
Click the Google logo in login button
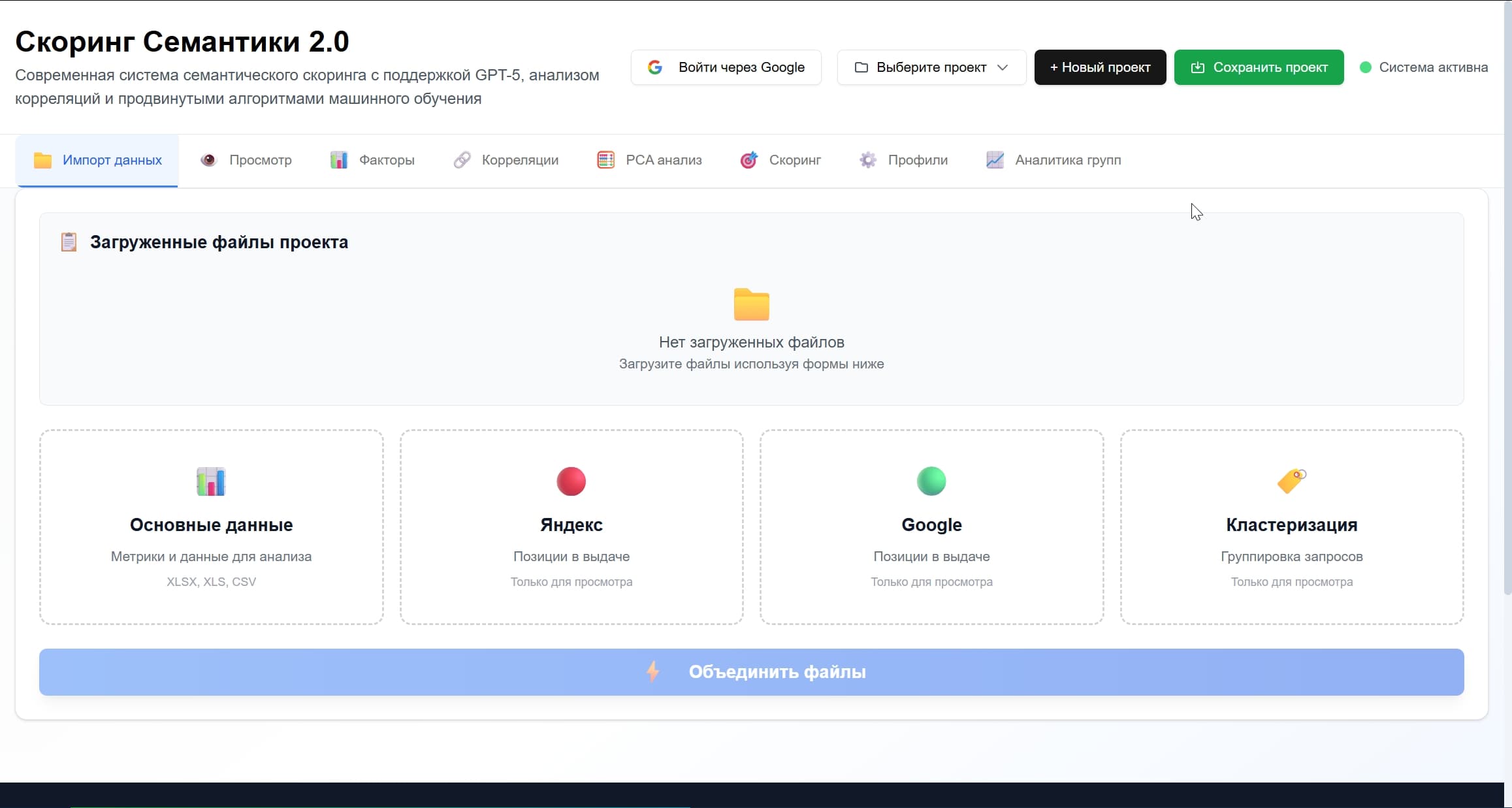pos(655,67)
